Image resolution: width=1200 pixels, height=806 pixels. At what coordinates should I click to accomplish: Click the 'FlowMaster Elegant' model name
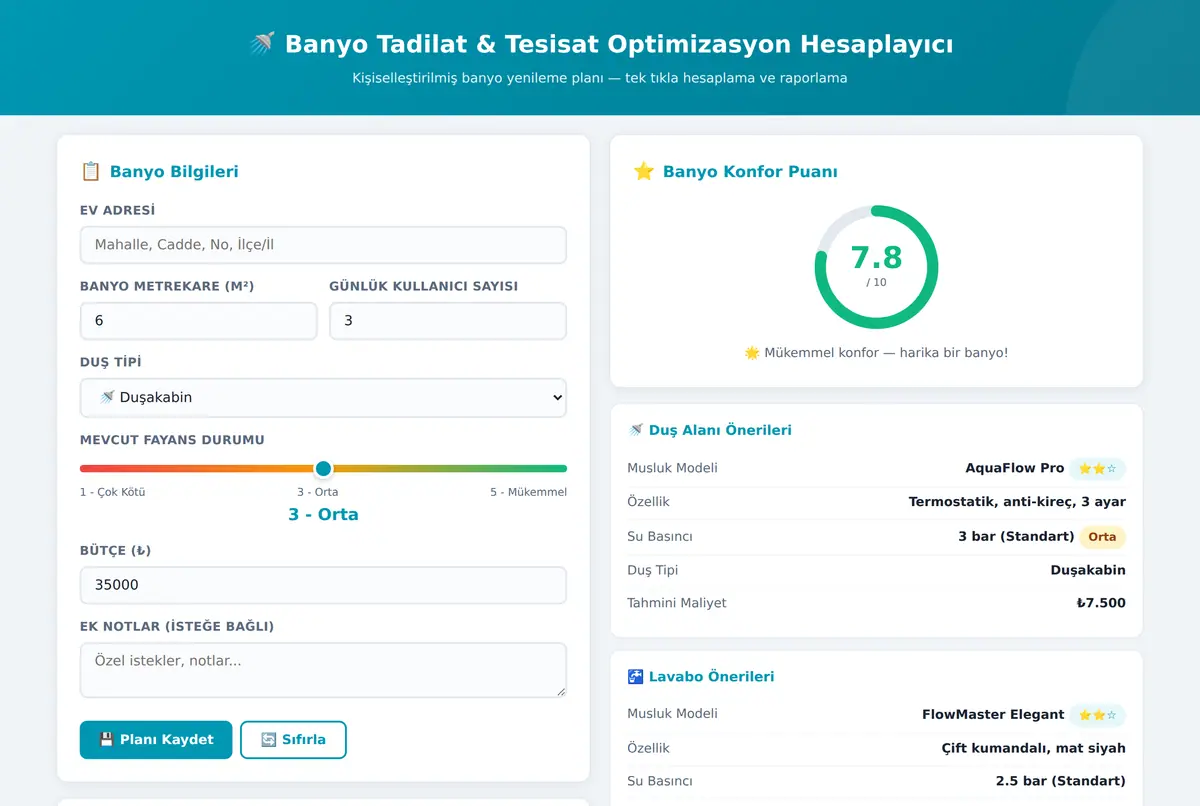pyautogui.click(x=993, y=715)
